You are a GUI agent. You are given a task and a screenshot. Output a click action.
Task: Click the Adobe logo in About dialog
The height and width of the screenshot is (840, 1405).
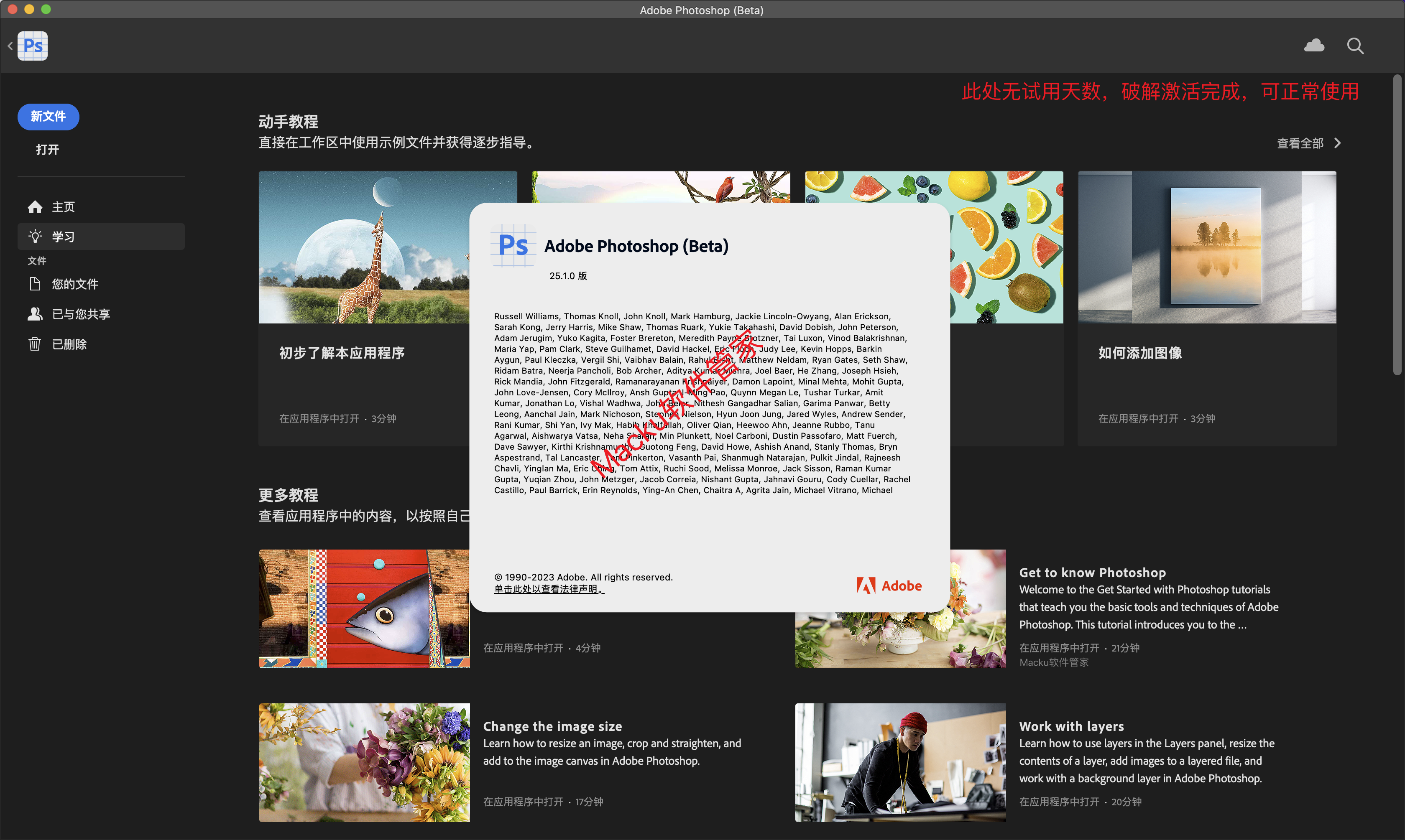[x=889, y=585]
